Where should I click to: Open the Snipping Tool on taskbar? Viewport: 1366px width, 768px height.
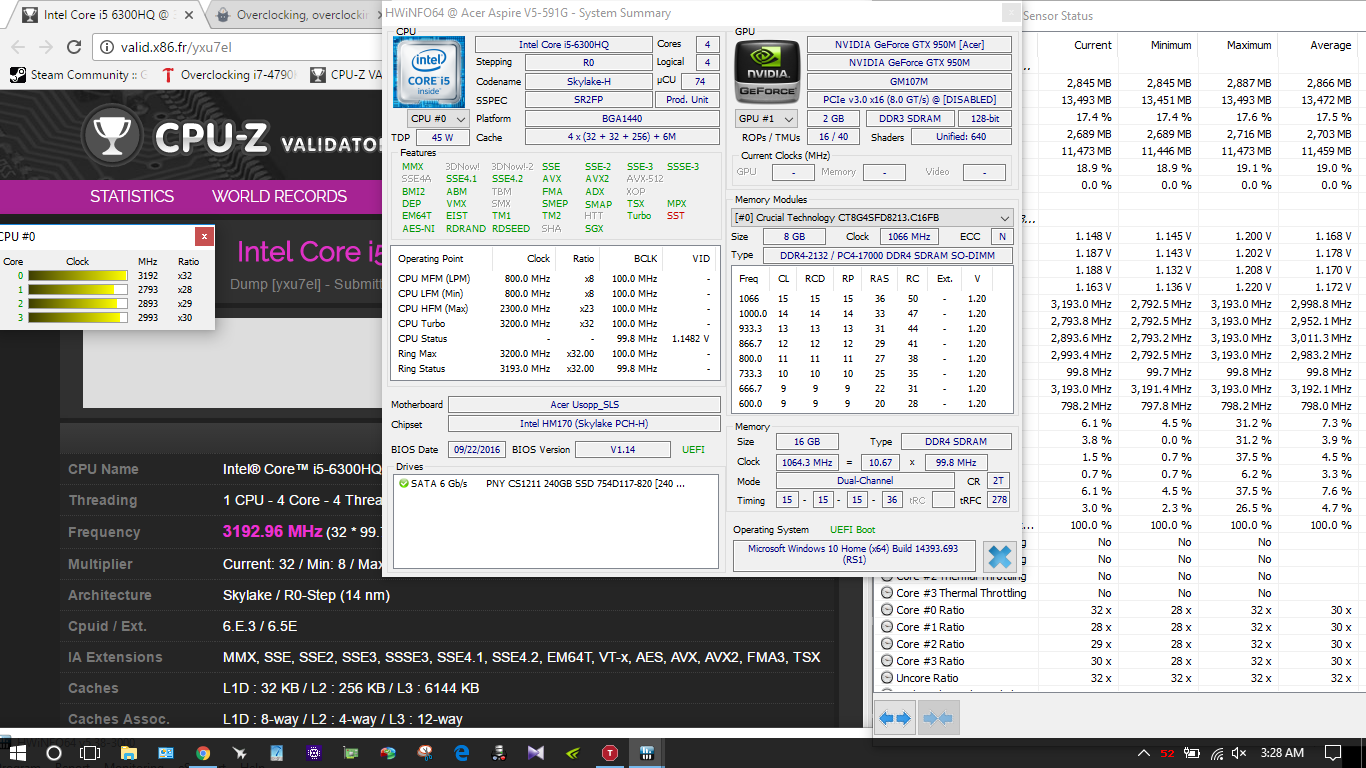425,752
